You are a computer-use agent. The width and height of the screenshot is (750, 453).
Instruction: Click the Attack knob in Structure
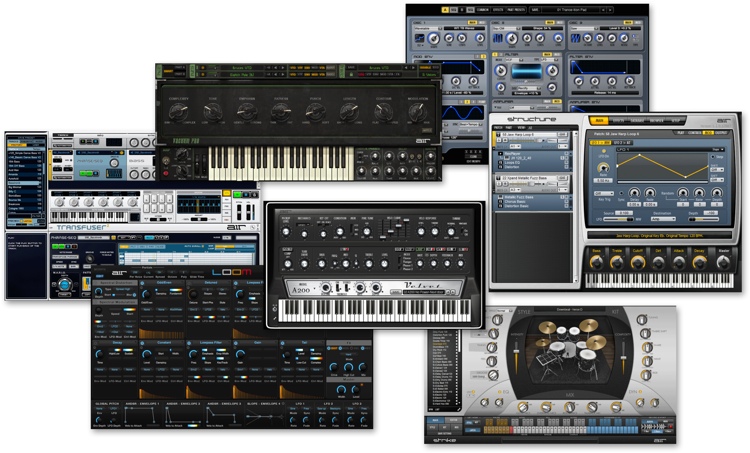click(x=679, y=262)
